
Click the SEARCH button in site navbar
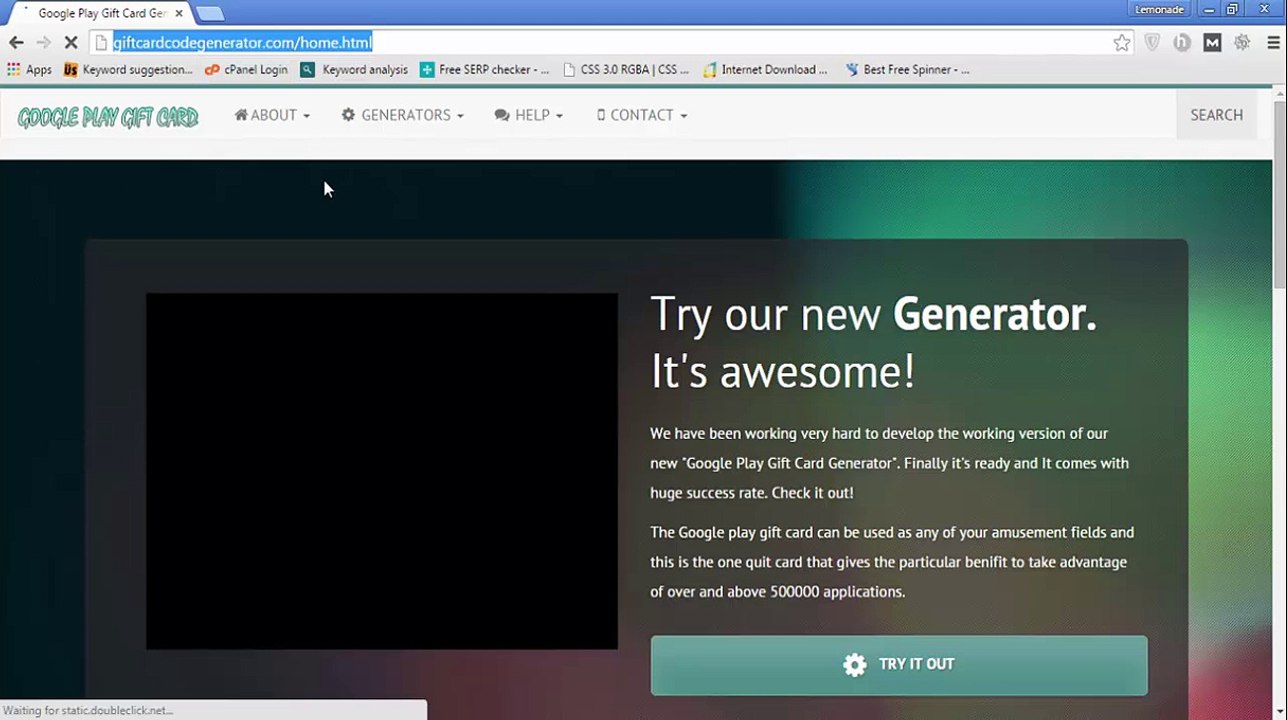tap(1216, 115)
